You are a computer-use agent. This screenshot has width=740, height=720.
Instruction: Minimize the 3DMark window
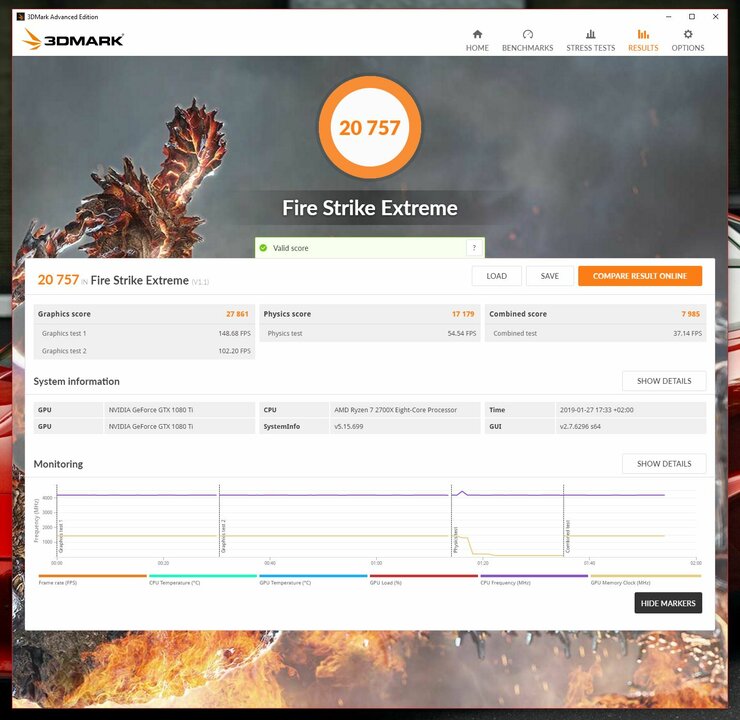(668, 17)
